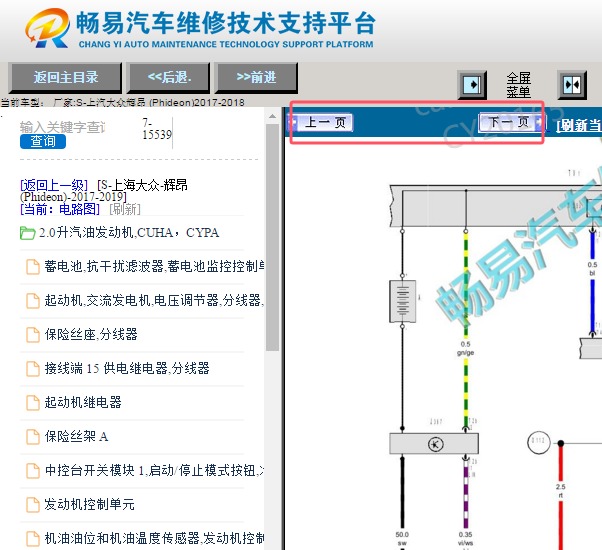This screenshot has height=550, width=602.
Task: Go back with the <<后退 button
Action: click(169, 78)
